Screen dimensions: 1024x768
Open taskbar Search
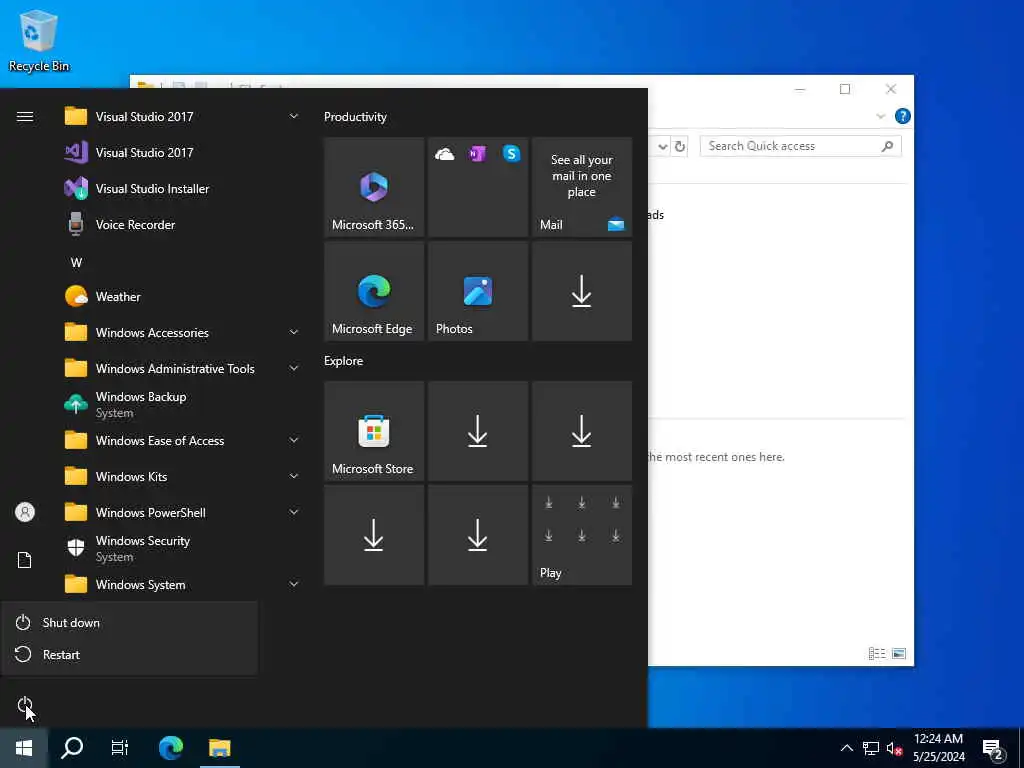[72, 748]
